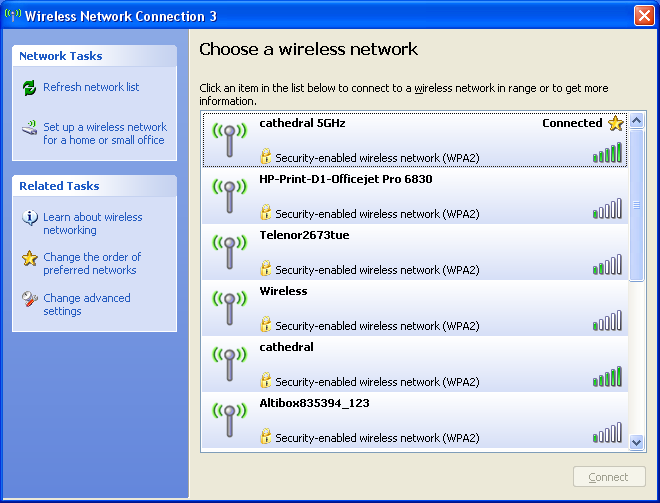Open Change advanced settings link
The image size is (660, 503).
87,304
